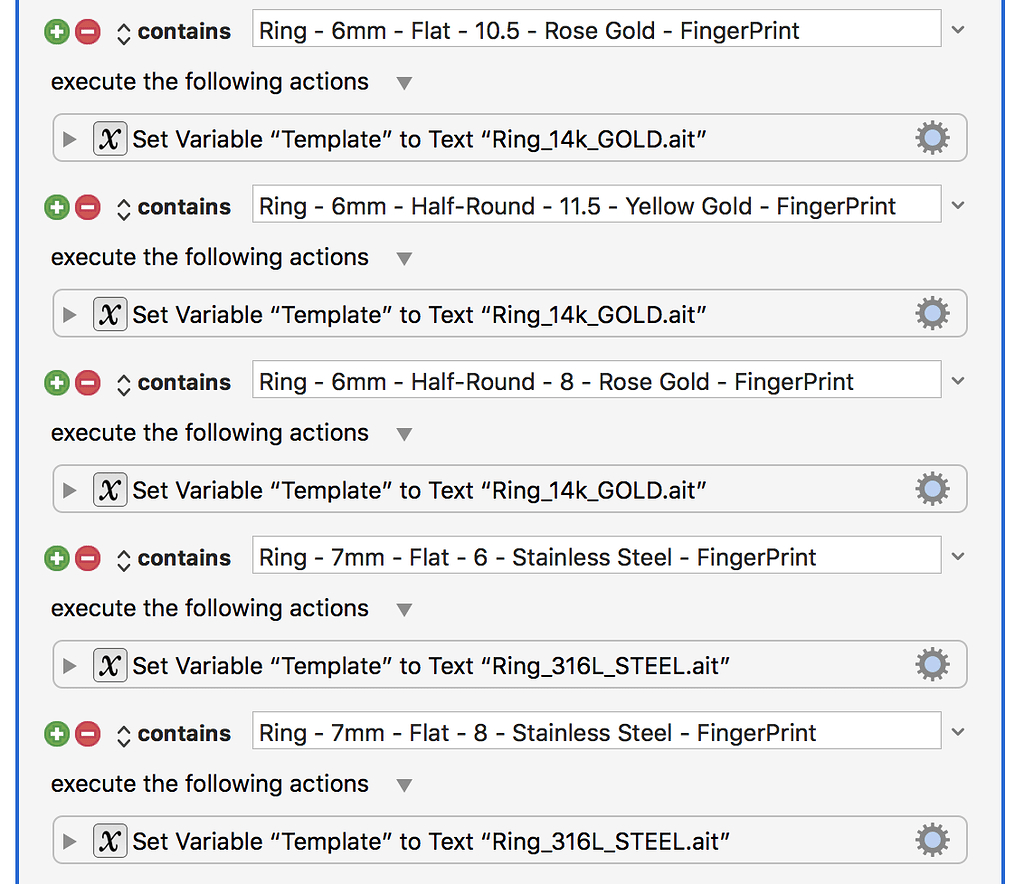Collapse actions under the Yellow Gold 11.5 case
Screen dimensions: 1024x884
pyautogui.click(x=404, y=259)
